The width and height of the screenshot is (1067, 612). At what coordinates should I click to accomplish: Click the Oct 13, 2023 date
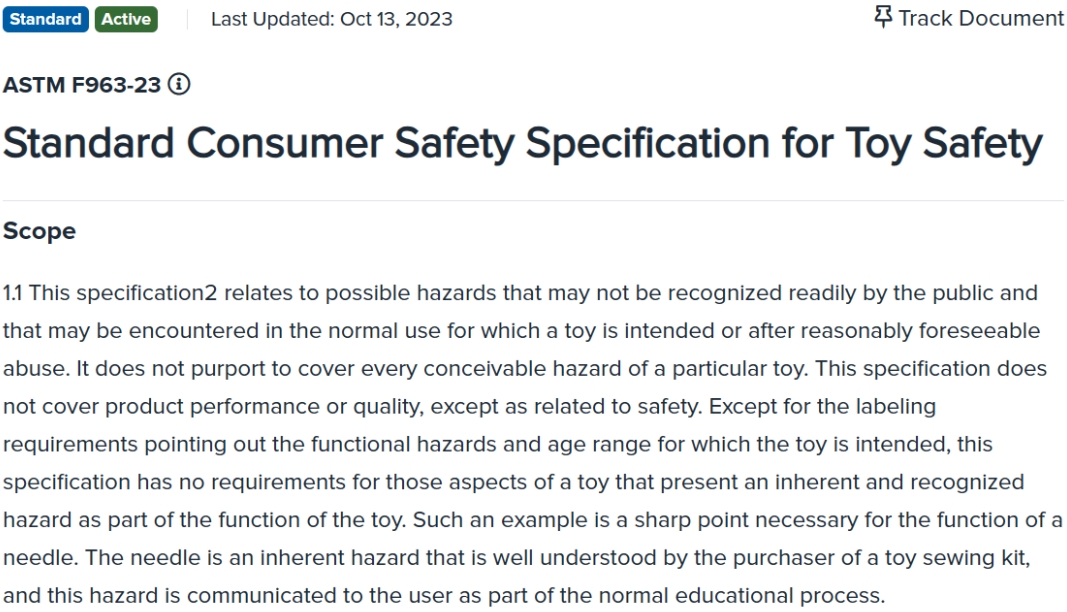click(x=396, y=19)
